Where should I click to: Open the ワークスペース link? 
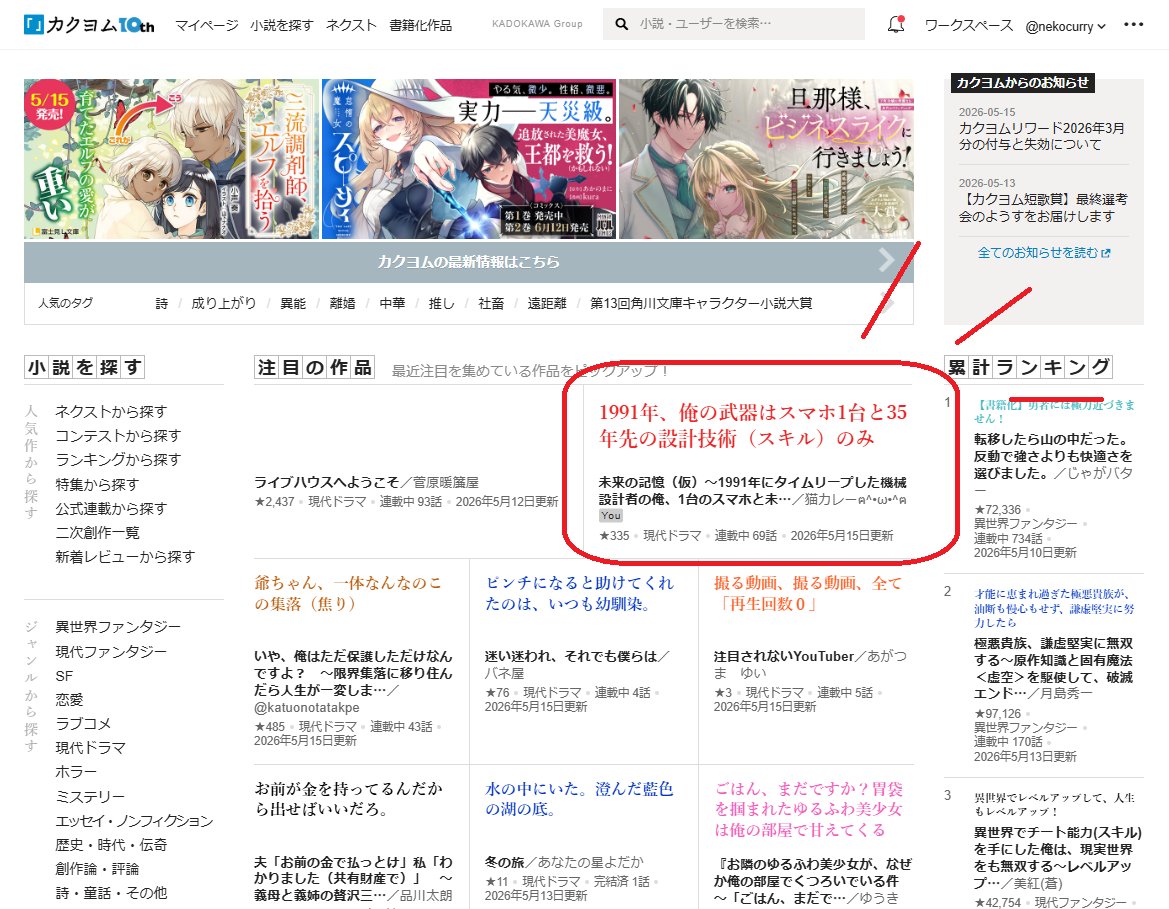pos(968,25)
